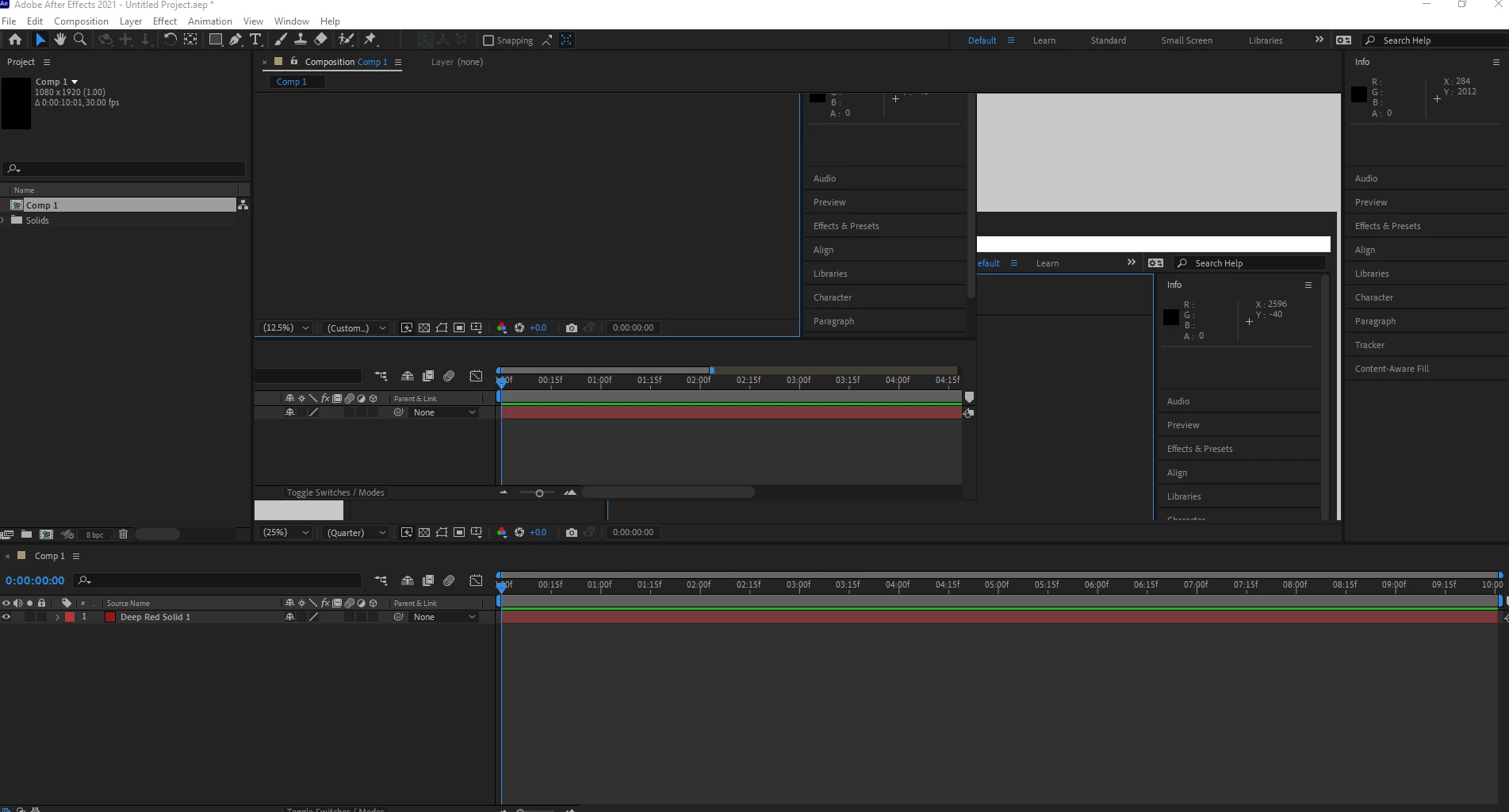The width and height of the screenshot is (1509, 812).
Task: Open the Project panel hamburger menu
Action: (x=47, y=62)
